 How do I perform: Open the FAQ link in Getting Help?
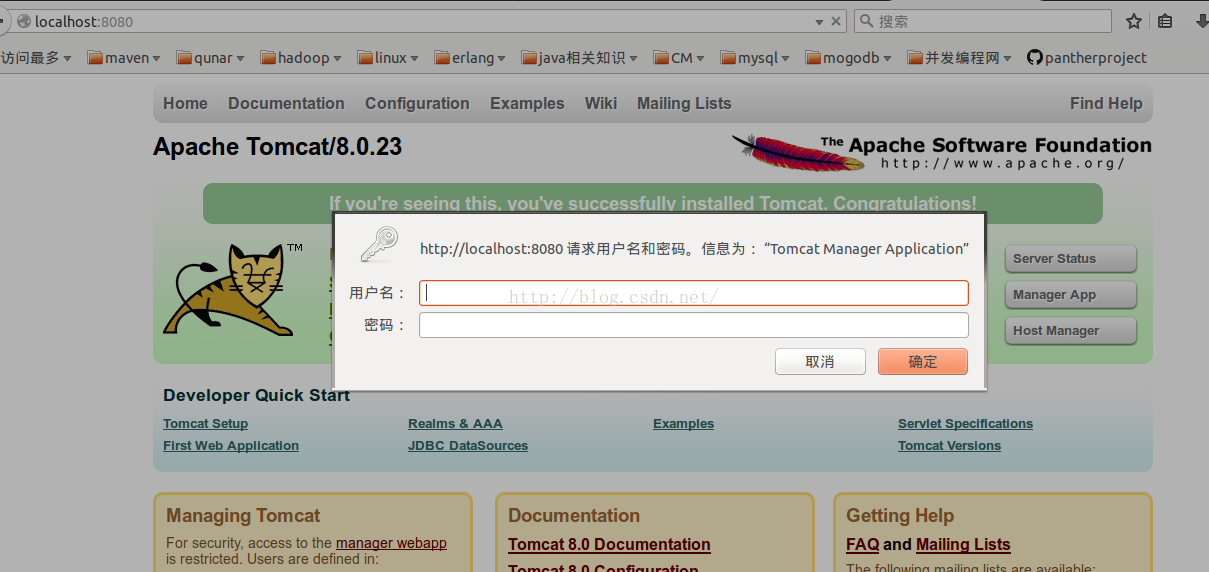862,545
